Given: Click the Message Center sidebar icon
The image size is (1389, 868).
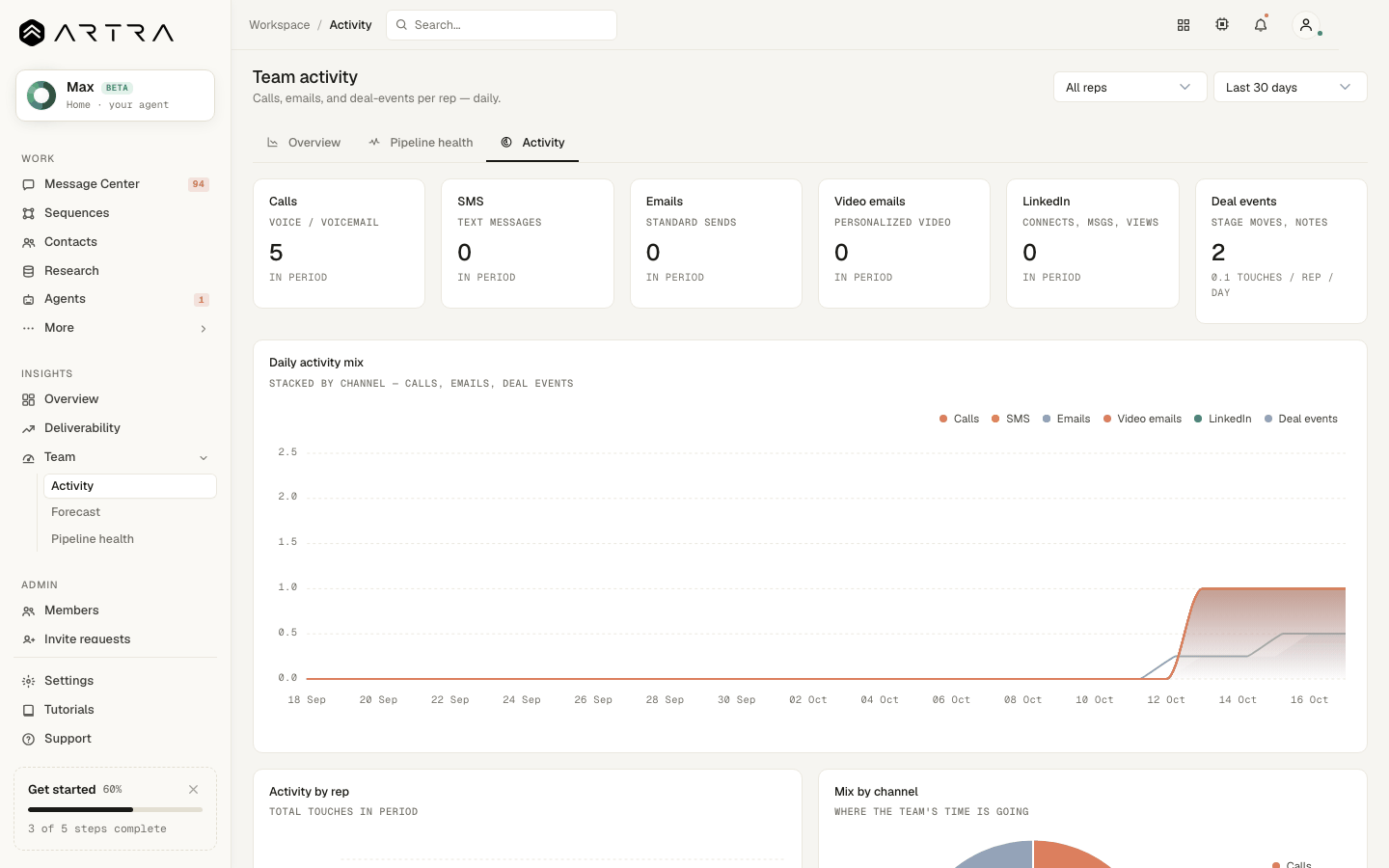Looking at the screenshot, I should [x=29, y=184].
